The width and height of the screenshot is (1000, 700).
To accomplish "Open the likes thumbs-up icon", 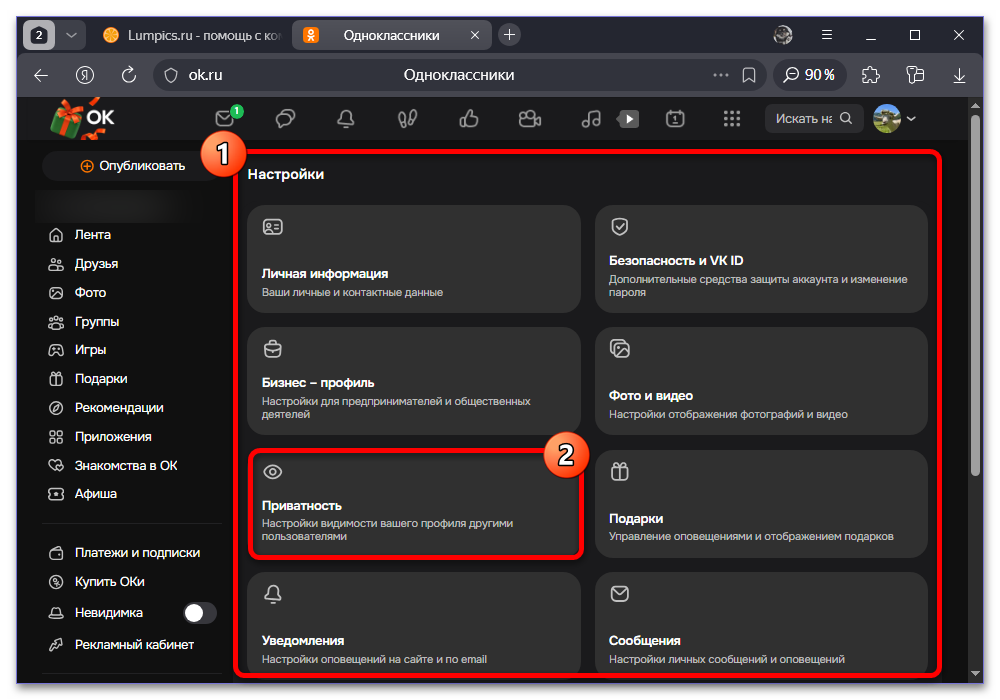I will (469, 119).
